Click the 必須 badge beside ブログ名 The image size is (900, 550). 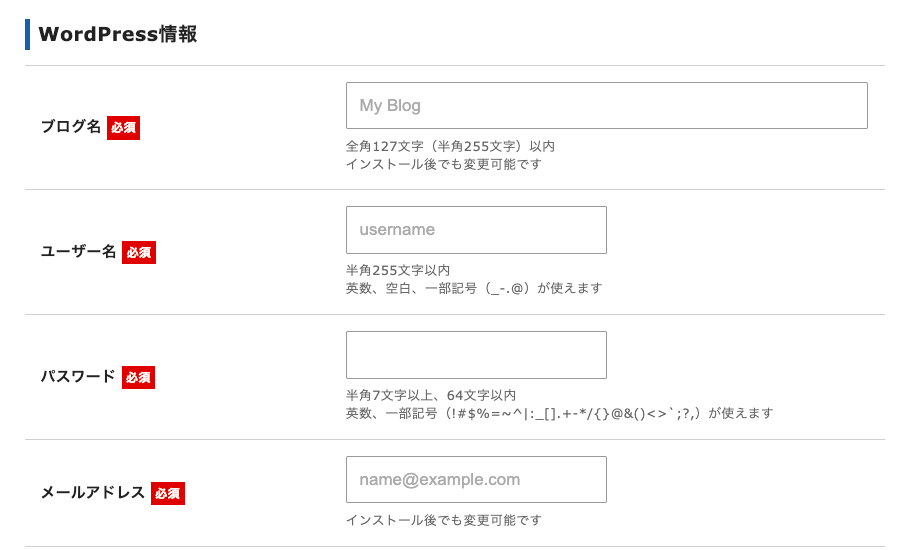point(123,128)
